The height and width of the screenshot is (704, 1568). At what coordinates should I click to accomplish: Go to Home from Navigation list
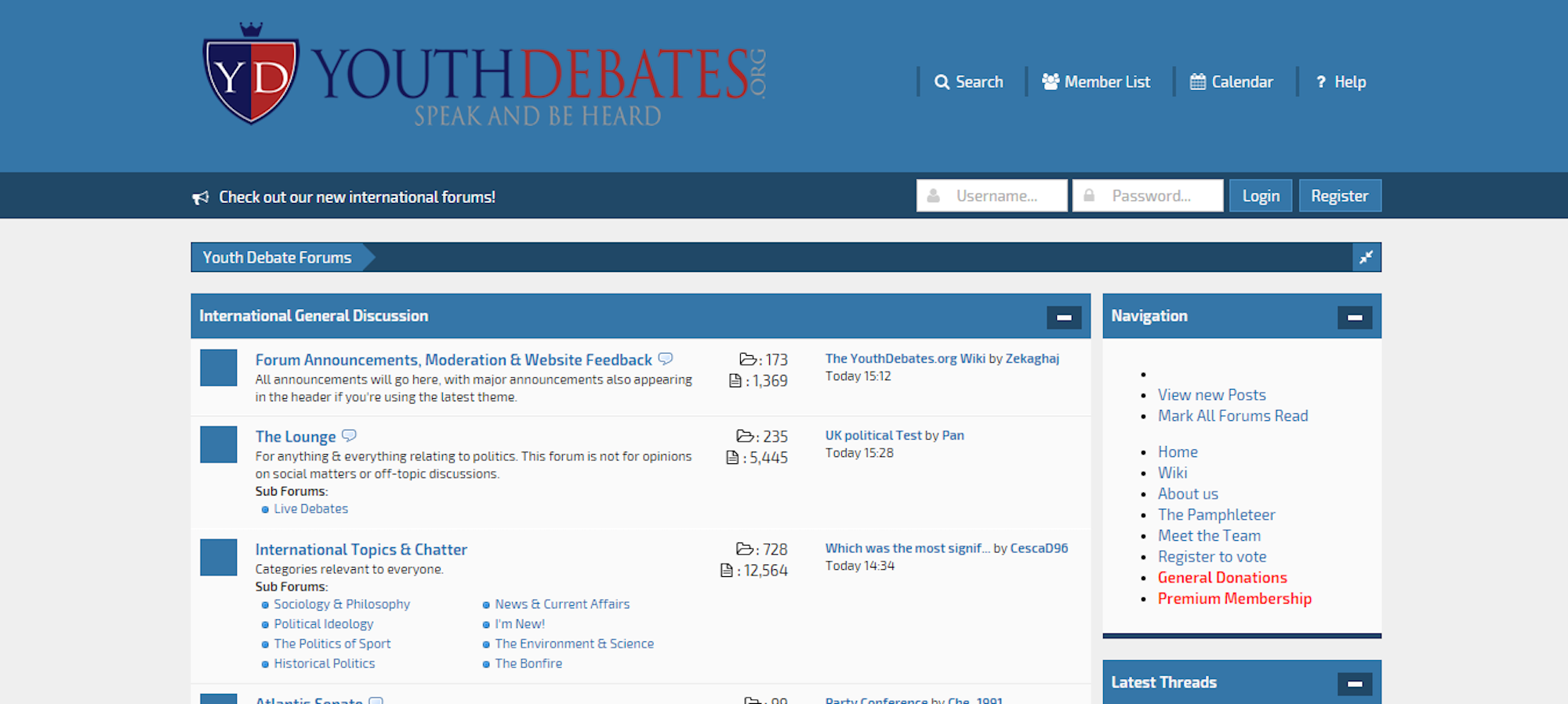(1178, 452)
